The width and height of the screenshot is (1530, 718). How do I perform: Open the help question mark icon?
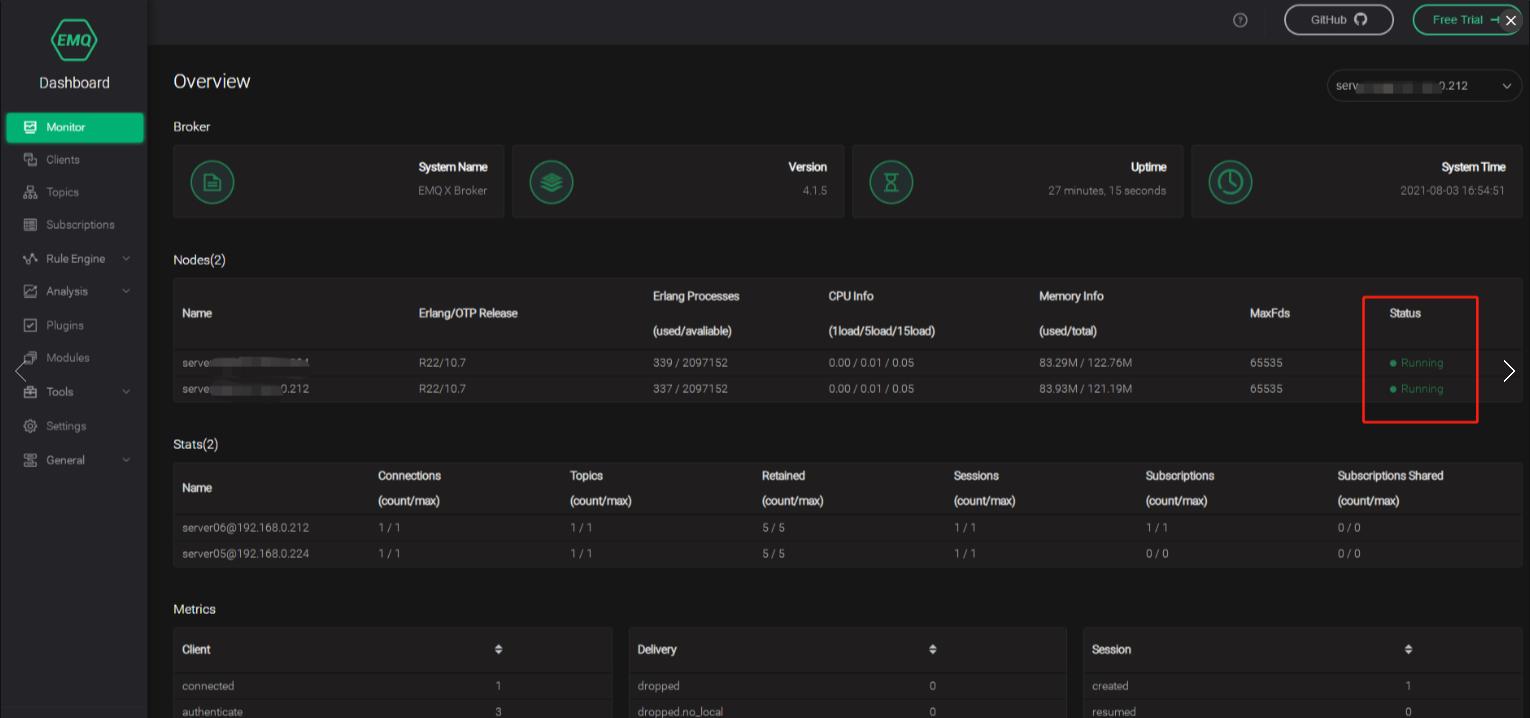(x=1240, y=20)
